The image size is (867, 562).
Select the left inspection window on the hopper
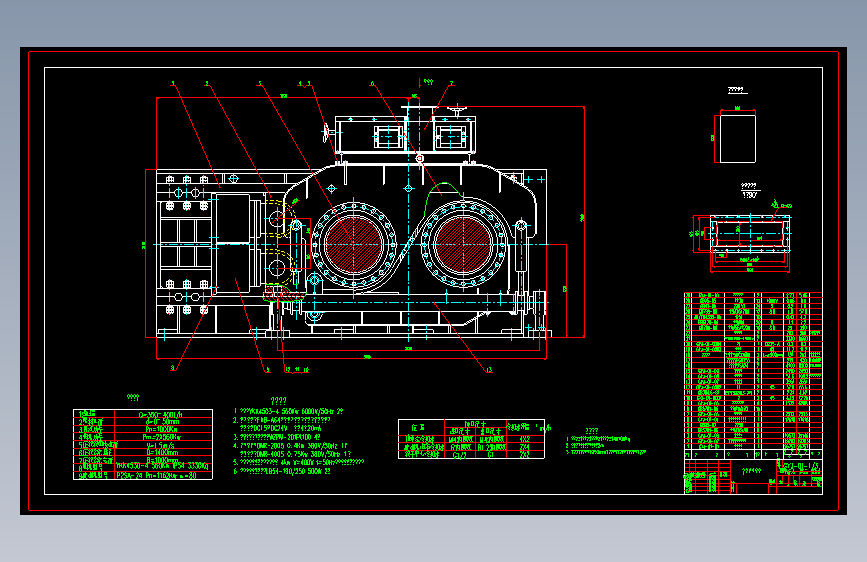pyautogui.click(x=388, y=137)
